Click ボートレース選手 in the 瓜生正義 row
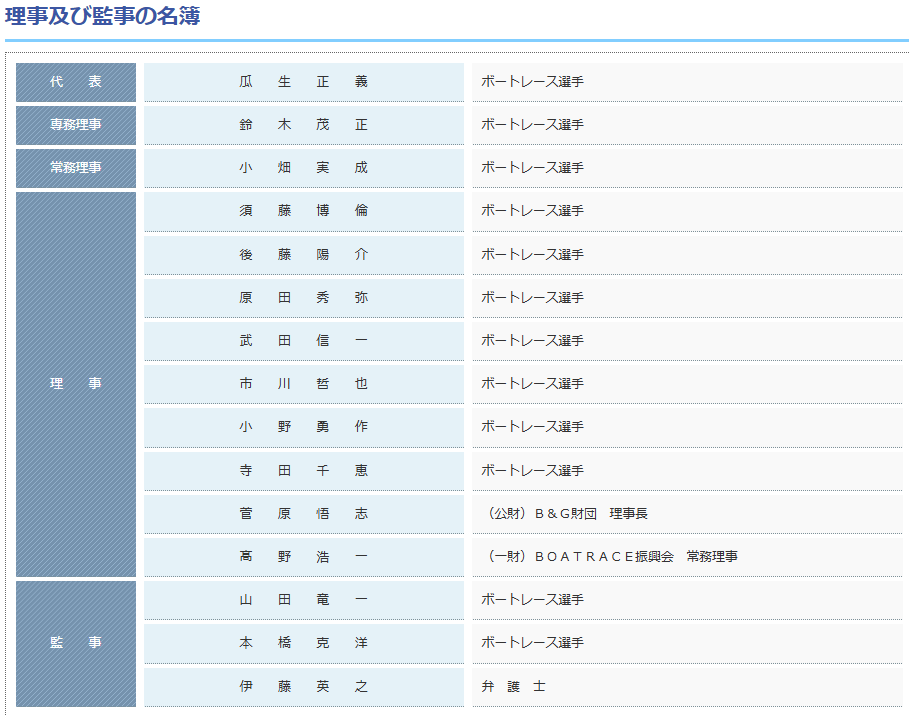909x715 pixels. pyautogui.click(x=532, y=82)
